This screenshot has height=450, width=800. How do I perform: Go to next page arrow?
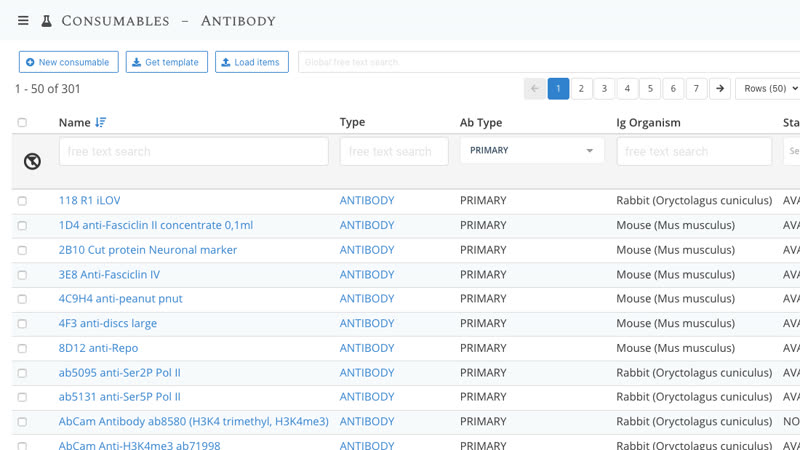click(720, 89)
